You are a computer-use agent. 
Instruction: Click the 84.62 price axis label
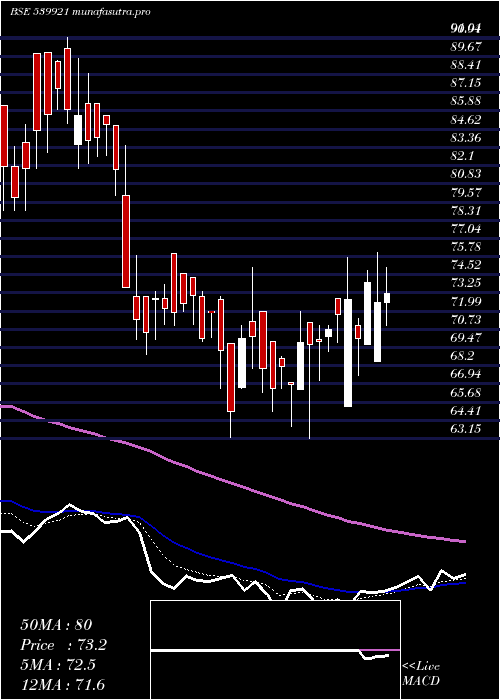coord(465,120)
